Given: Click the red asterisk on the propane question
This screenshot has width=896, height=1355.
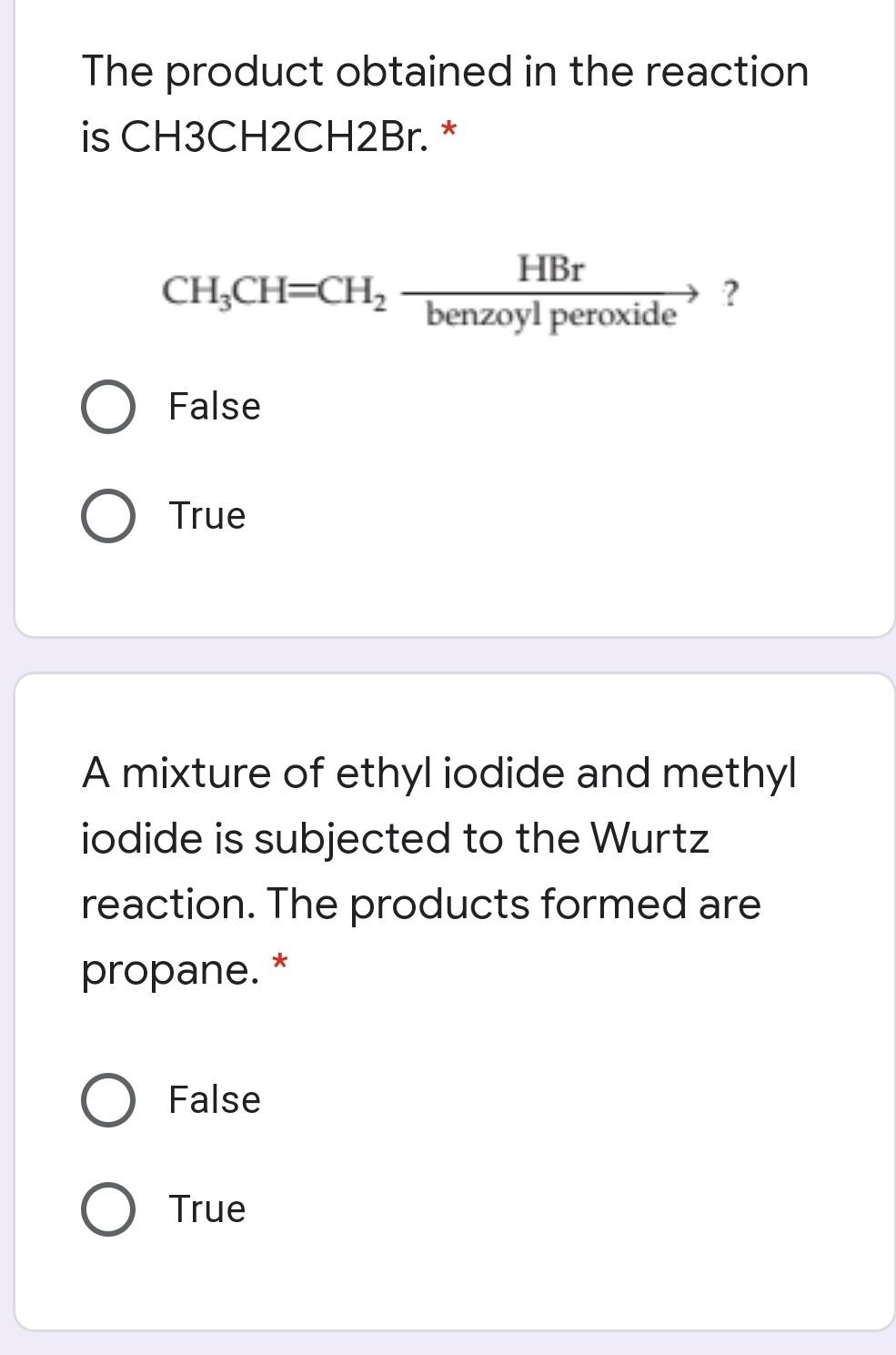Looking at the screenshot, I should pyautogui.click(x=278, y=961).
